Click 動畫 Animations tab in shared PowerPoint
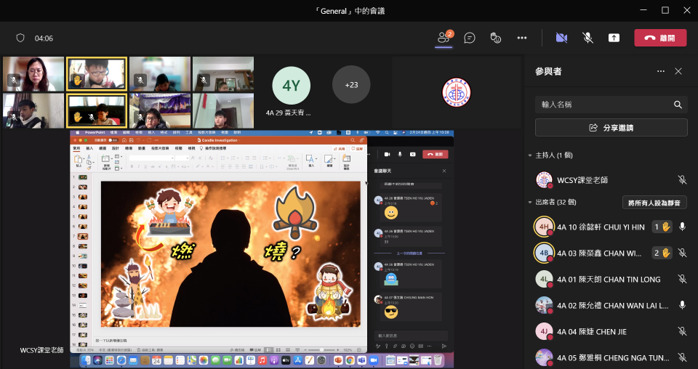698x369 pixels. tap(142, 148)
